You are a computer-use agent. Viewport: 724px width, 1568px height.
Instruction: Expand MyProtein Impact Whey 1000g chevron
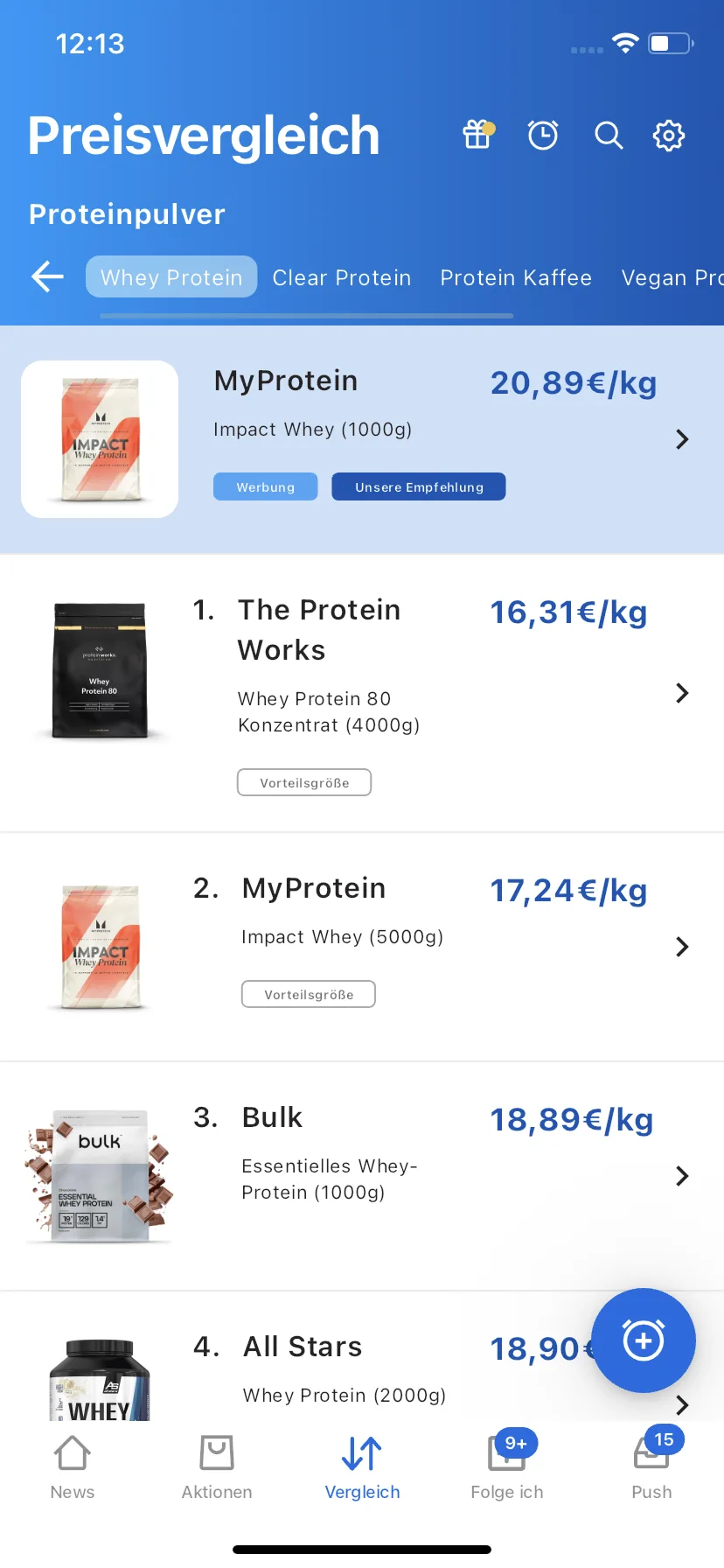coord(683,439)
